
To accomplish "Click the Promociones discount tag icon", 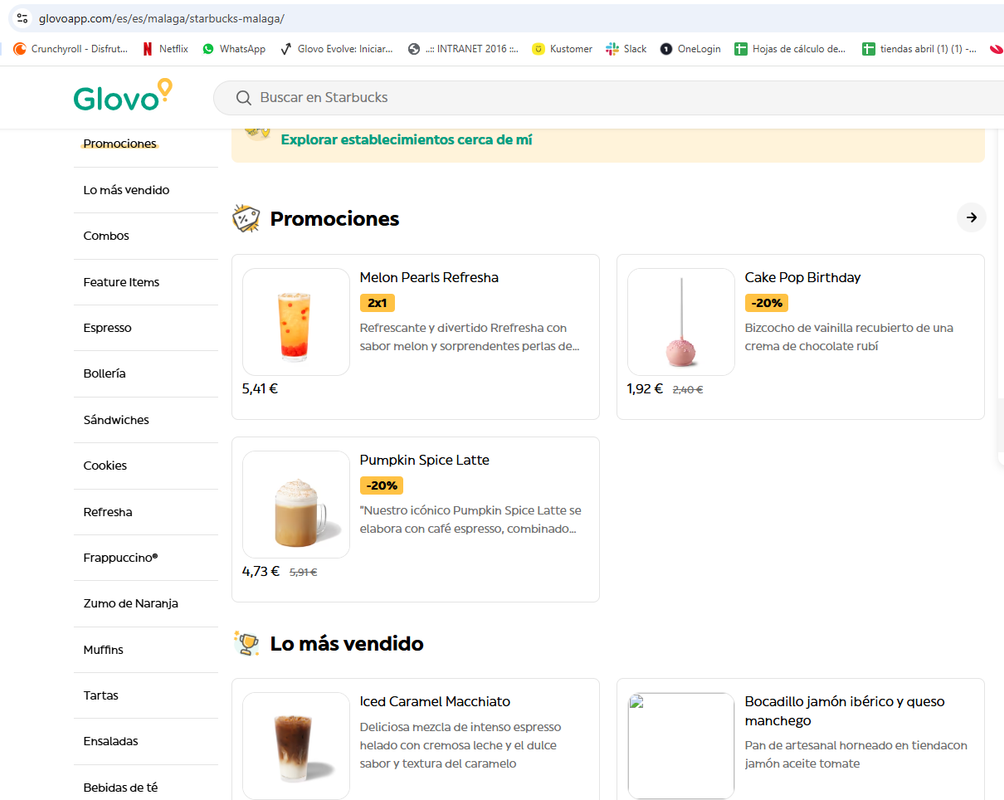I will coord(246,218).
